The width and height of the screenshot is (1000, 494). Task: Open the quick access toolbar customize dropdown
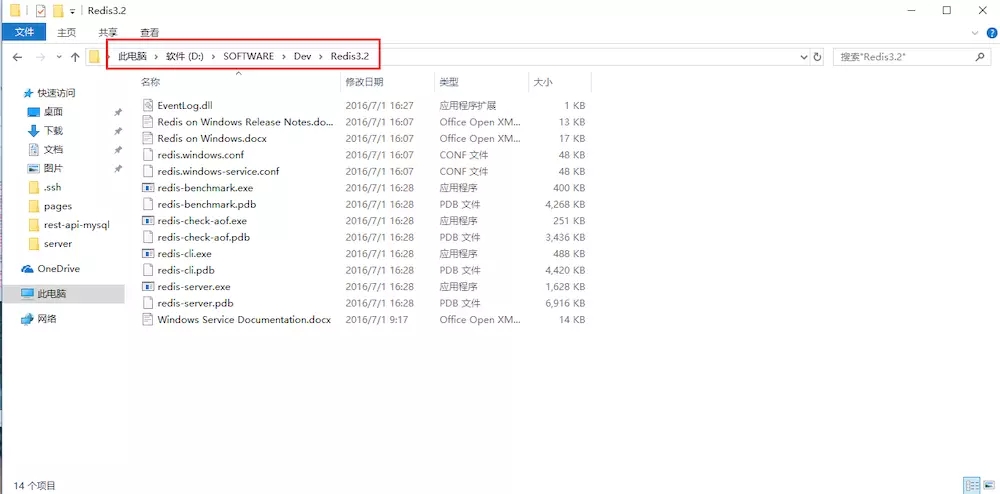[x=73, y=11]
